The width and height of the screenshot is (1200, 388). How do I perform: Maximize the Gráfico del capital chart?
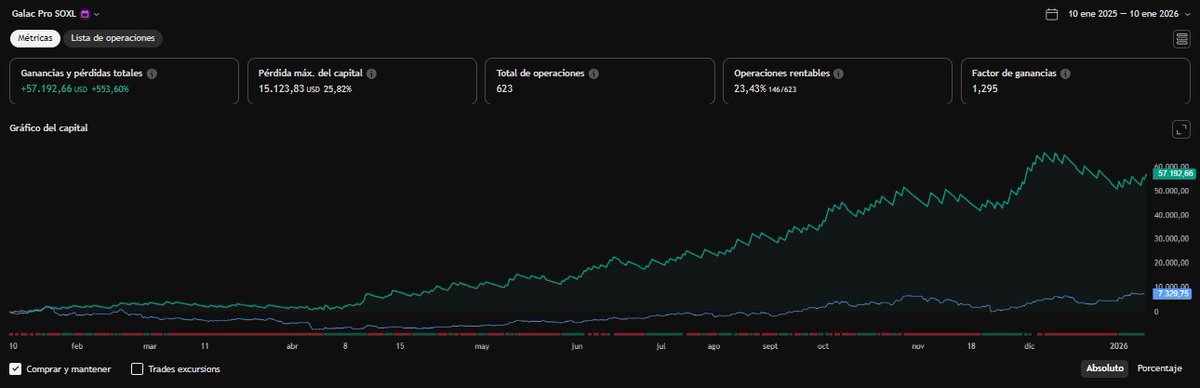1181,130
